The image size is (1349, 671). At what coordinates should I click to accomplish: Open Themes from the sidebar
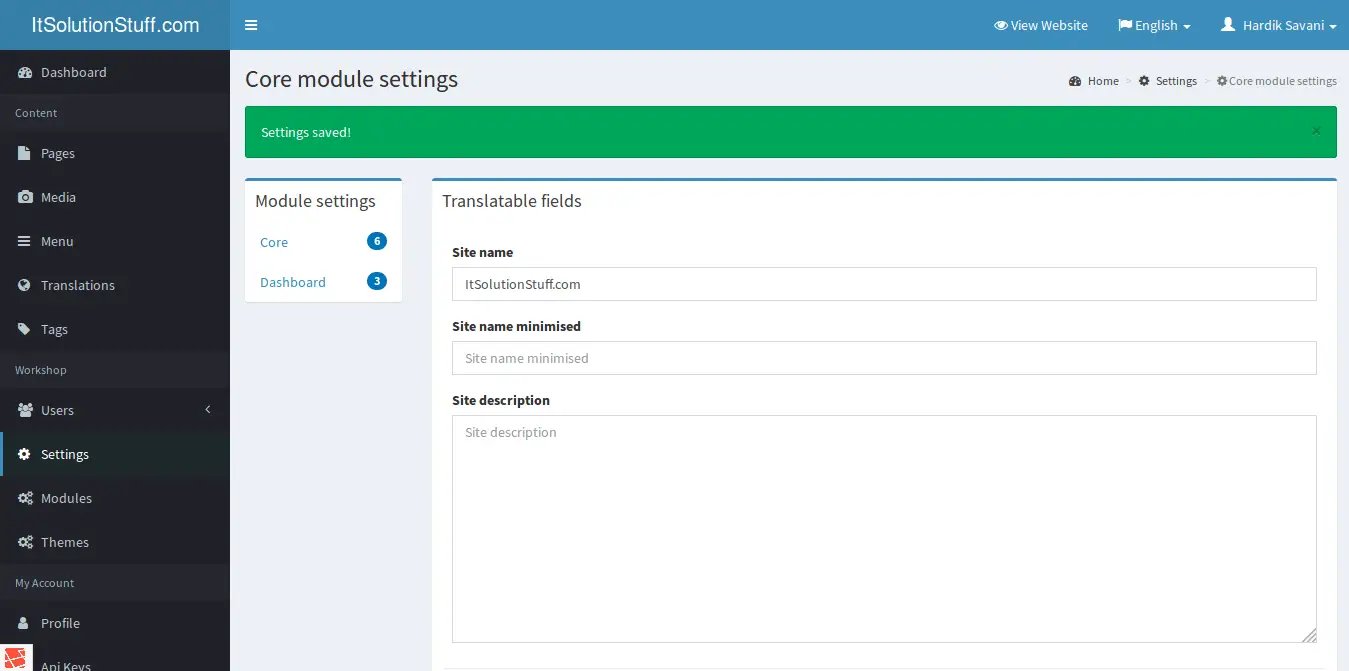(x=65, y=542)
